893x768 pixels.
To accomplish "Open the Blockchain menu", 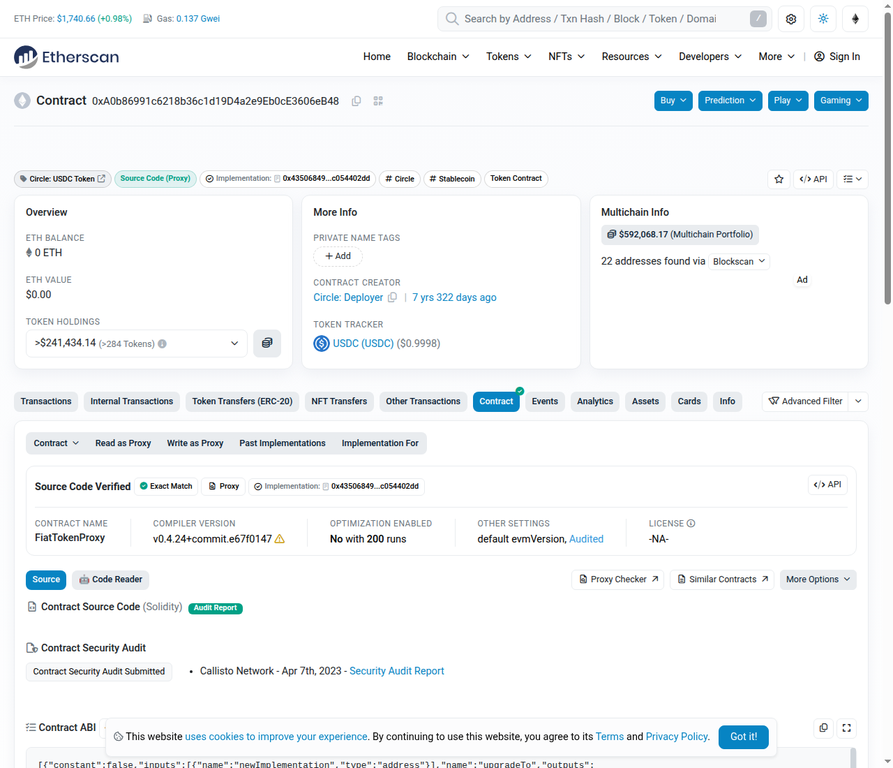I will [438, 57].
